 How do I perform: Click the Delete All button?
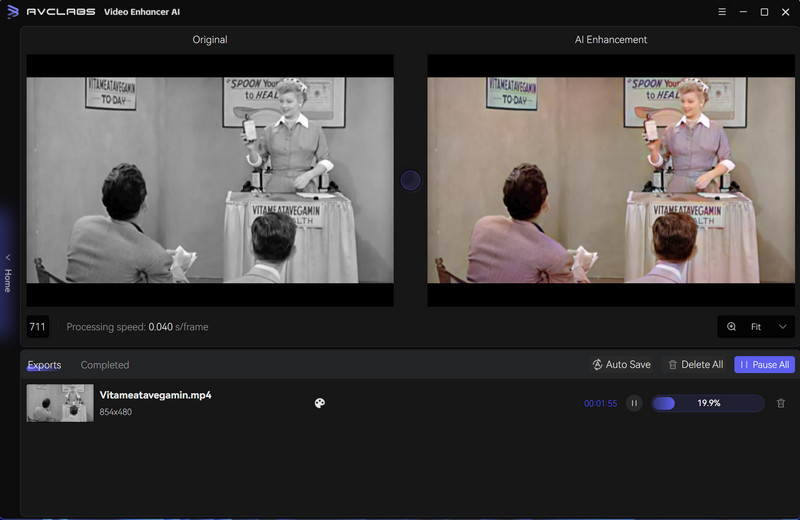tap(695, 364)
